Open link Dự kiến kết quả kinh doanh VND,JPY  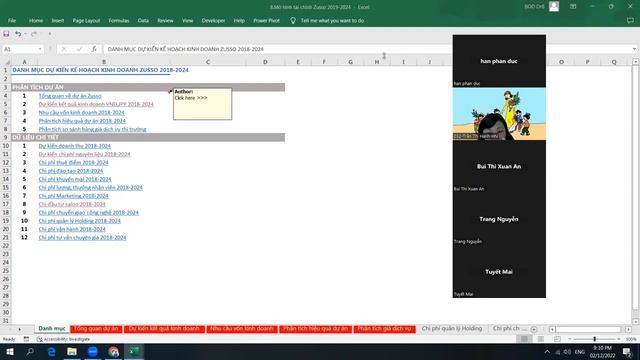[96, 104]
